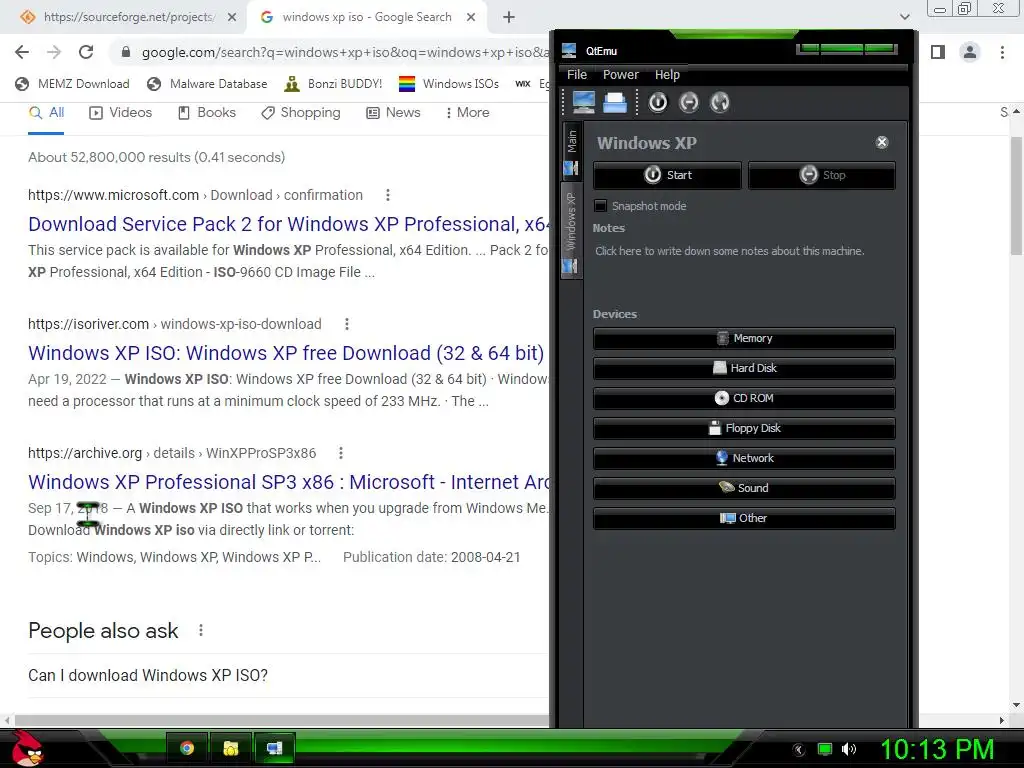This screenshot has width=1024, height=768.
Task: Click the Chrome profile avatar icon
Action: [x=970, y=52]
